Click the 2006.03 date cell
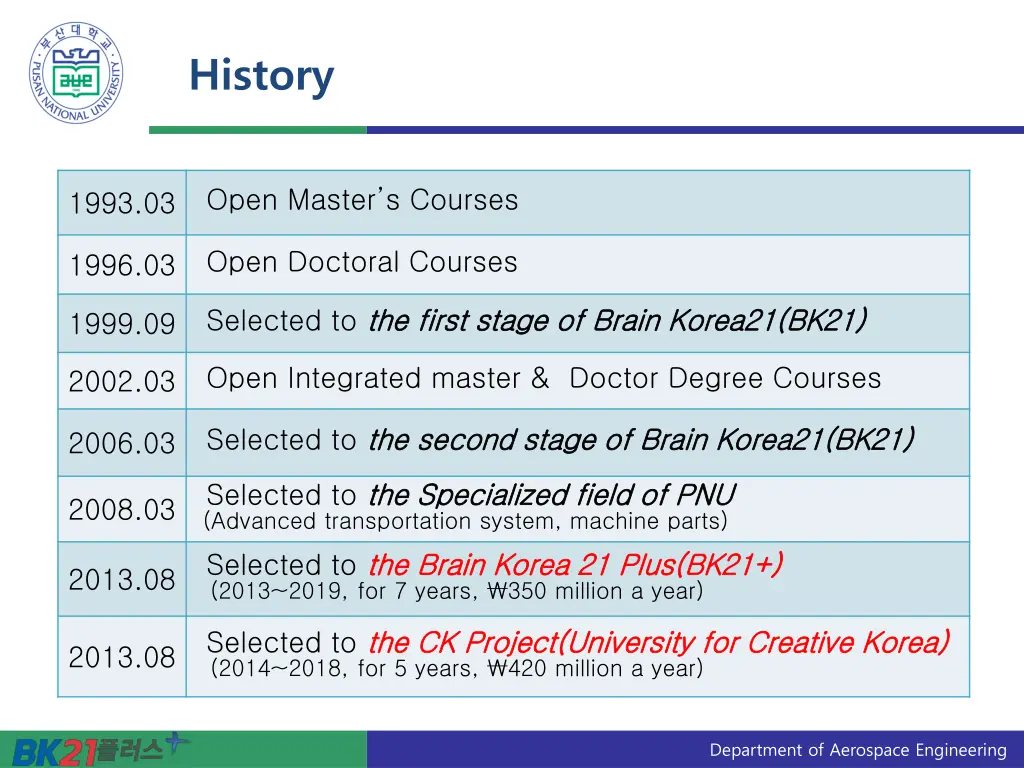 (x=122, y=443)
